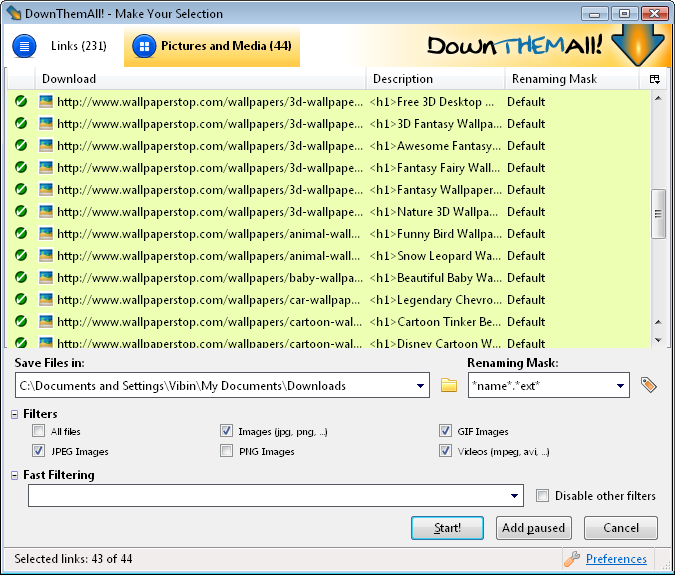
Task: Click description '<h1>Fantasy Wallpaper...'
Action: 436,190
